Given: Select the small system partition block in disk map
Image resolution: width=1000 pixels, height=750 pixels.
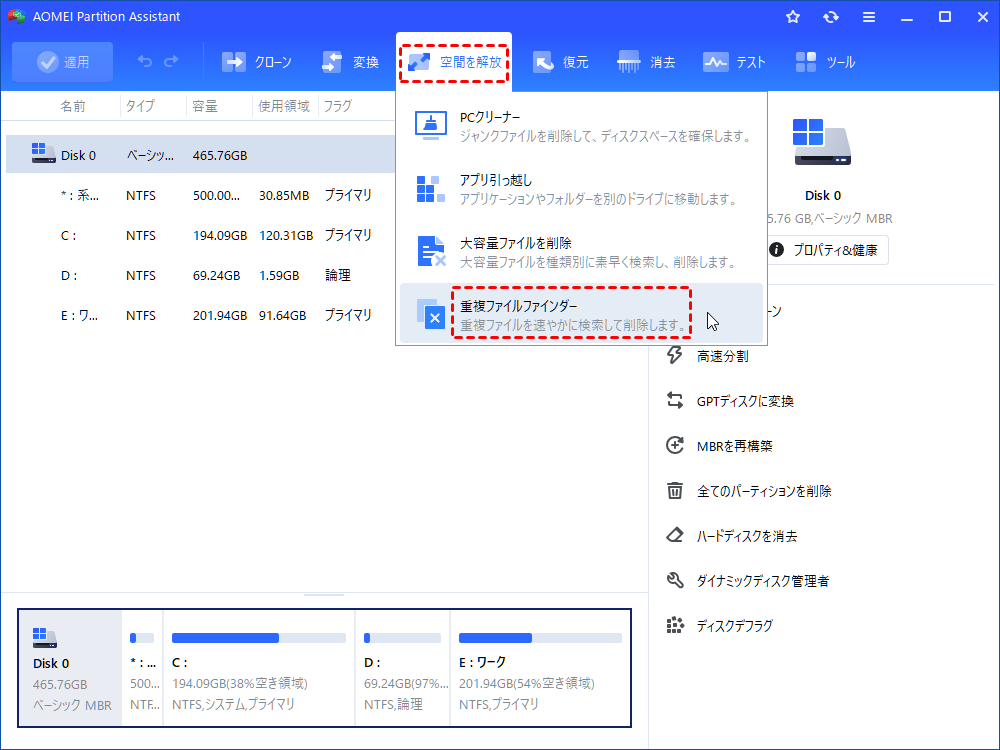Looking at the screenshot, I should (143, 668).
